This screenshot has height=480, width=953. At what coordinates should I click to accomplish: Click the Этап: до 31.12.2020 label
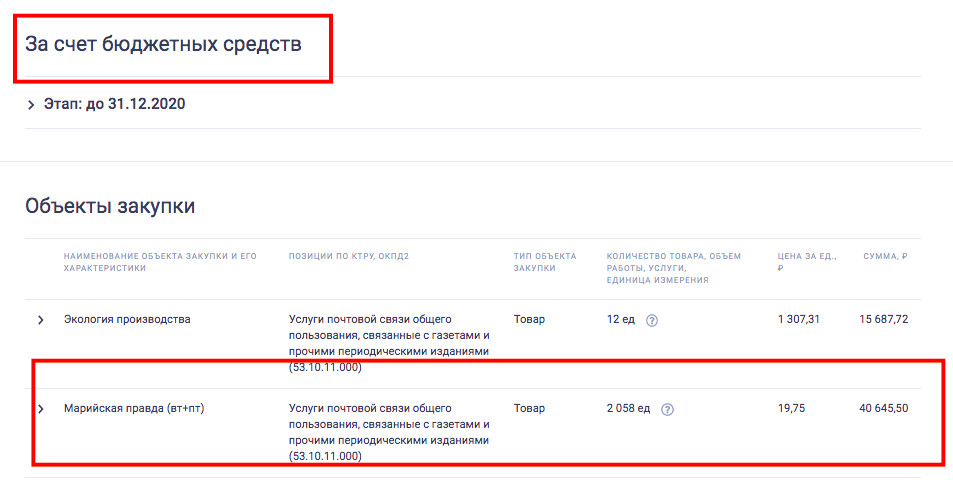114,104
